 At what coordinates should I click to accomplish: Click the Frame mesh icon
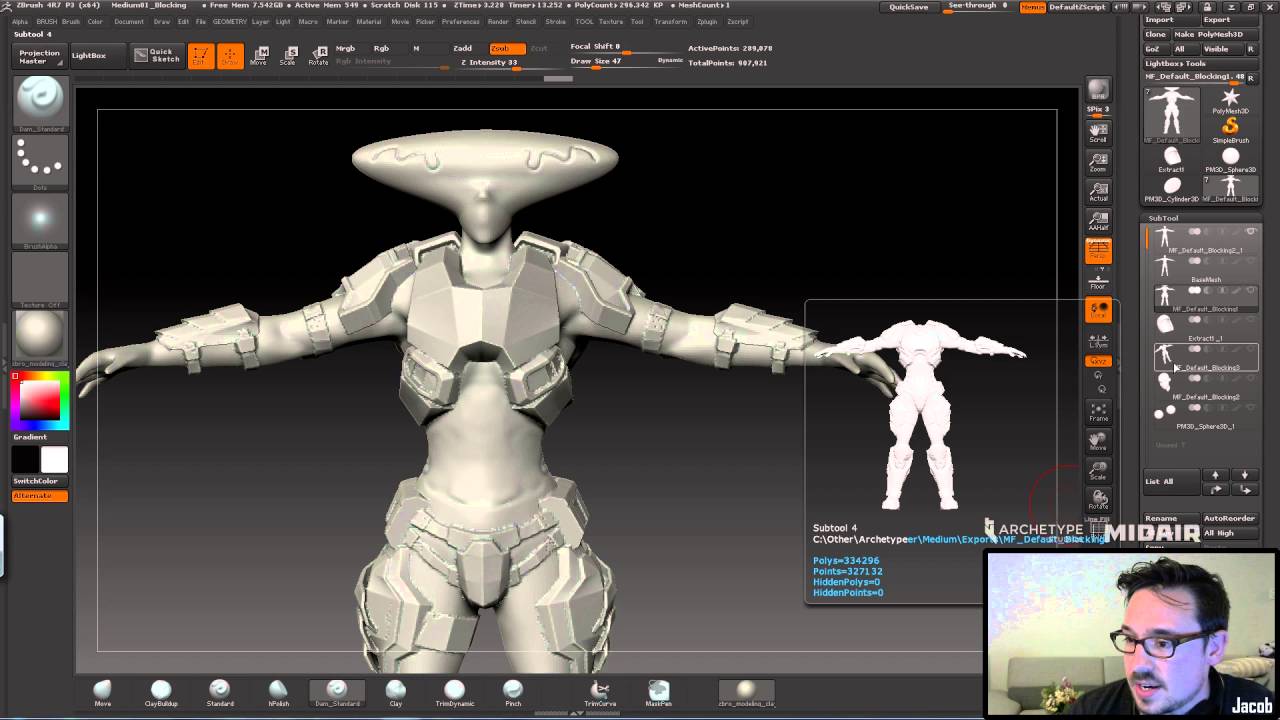(x=1098, y=412)
